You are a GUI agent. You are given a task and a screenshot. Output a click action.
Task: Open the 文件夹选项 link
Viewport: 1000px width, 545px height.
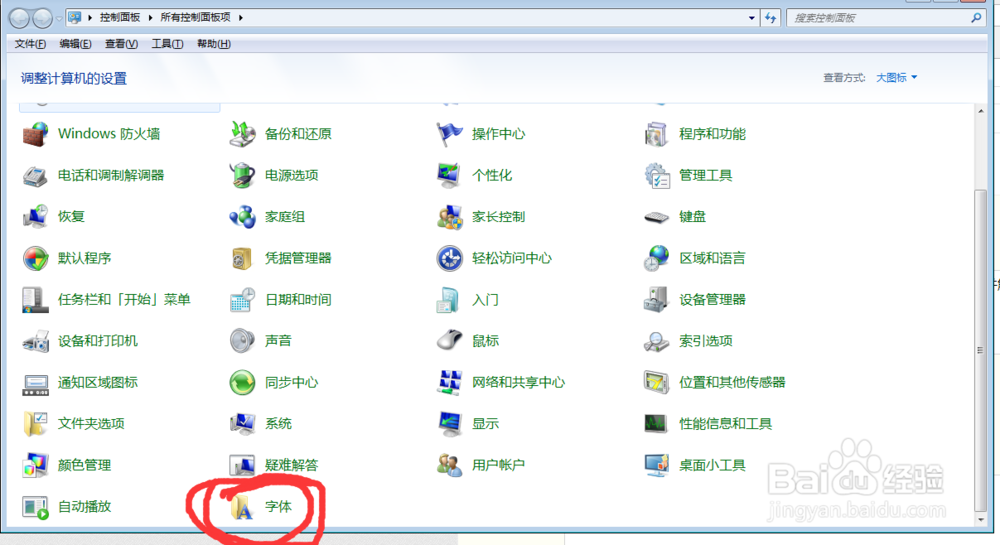pyautogui.click(x=91, y=424)
